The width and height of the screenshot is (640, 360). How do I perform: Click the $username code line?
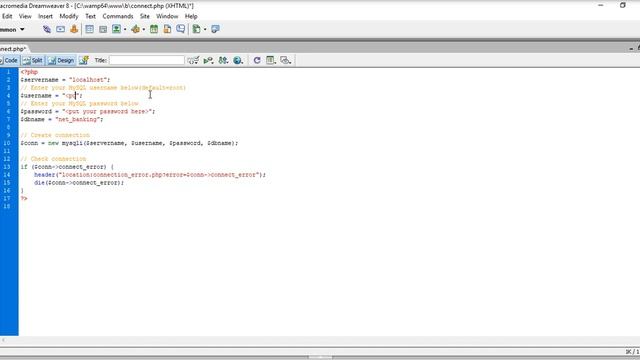point(51,96)
